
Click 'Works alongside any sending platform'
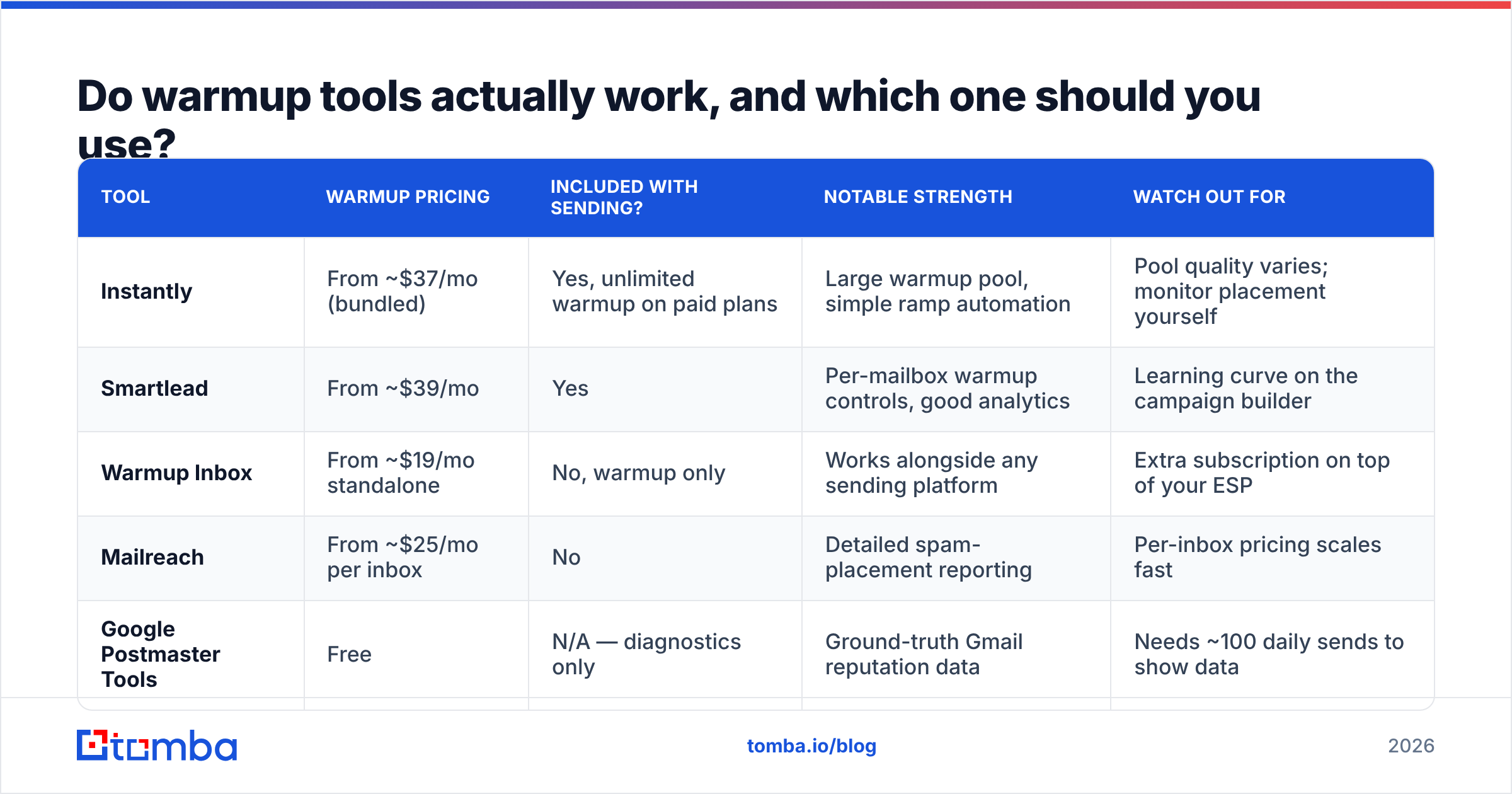coord(931,473)
